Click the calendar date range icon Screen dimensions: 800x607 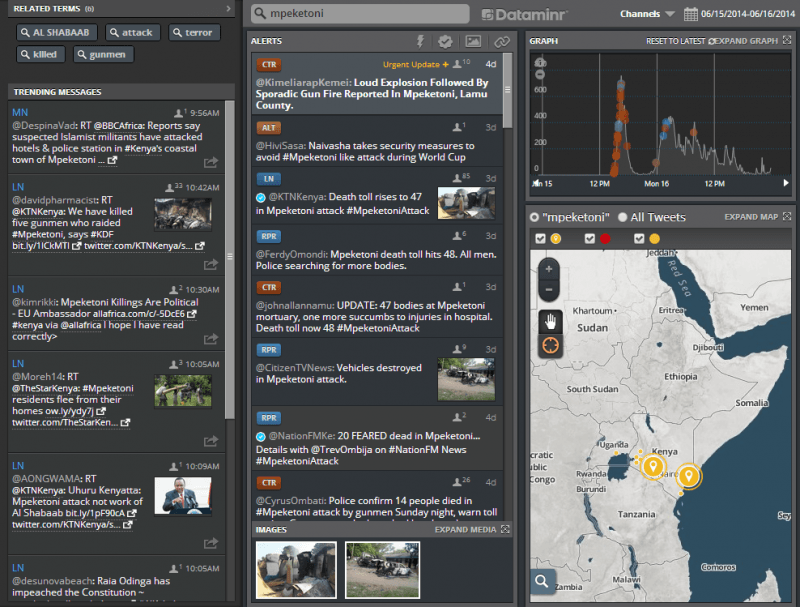pyautogui.click(x=690, y=14)
